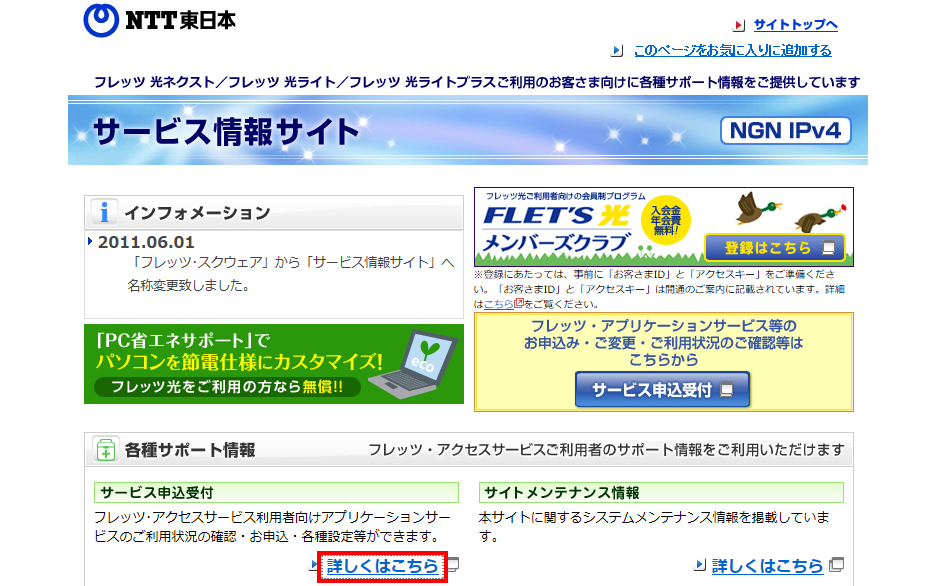Open 詳しくはこちら under サイトメンテナンス情報
Viewport: 938px width, 586px height.
click(767, 566)
